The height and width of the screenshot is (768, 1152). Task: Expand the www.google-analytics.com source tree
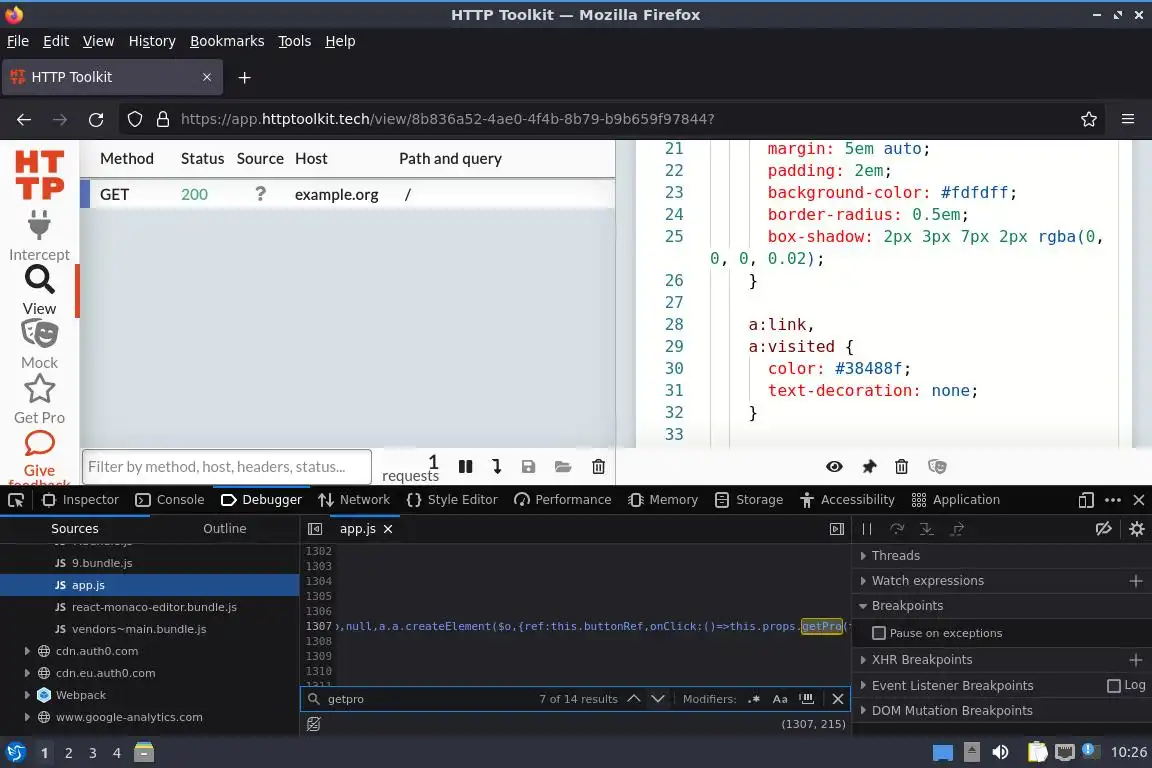click(x=27, y=717)
